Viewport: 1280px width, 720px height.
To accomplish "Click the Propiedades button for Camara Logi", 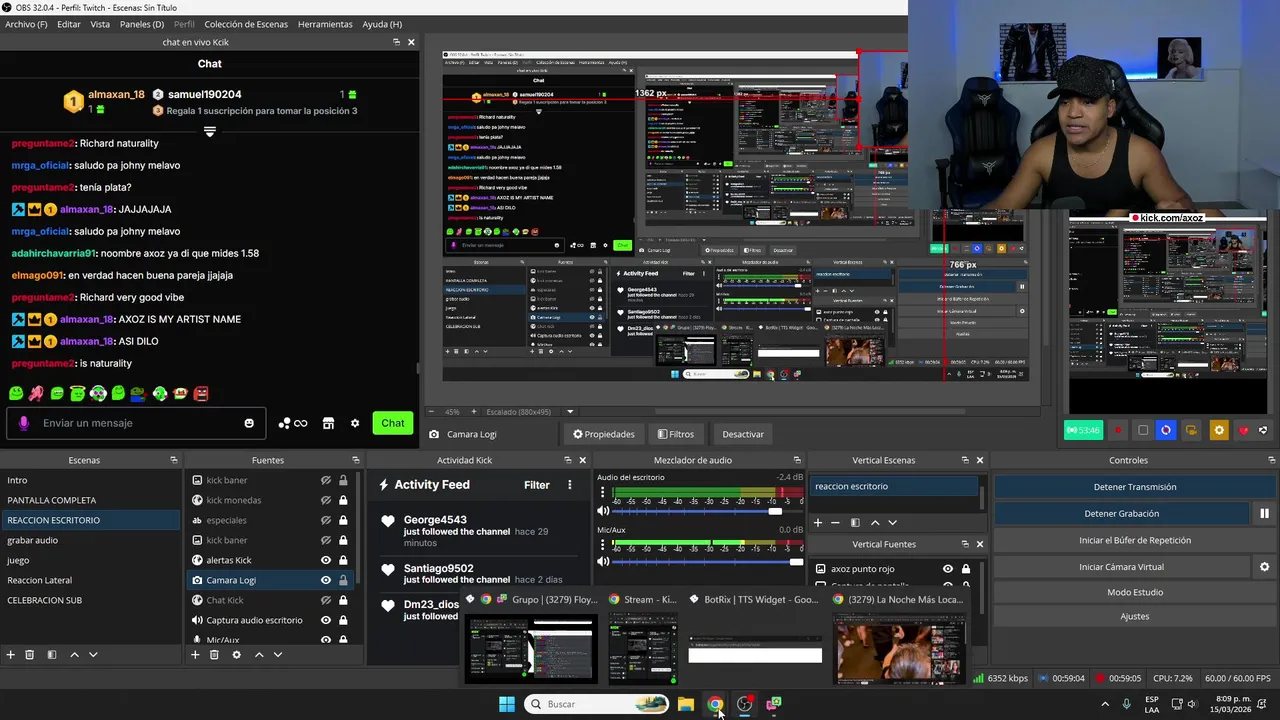I will [603, 434].
